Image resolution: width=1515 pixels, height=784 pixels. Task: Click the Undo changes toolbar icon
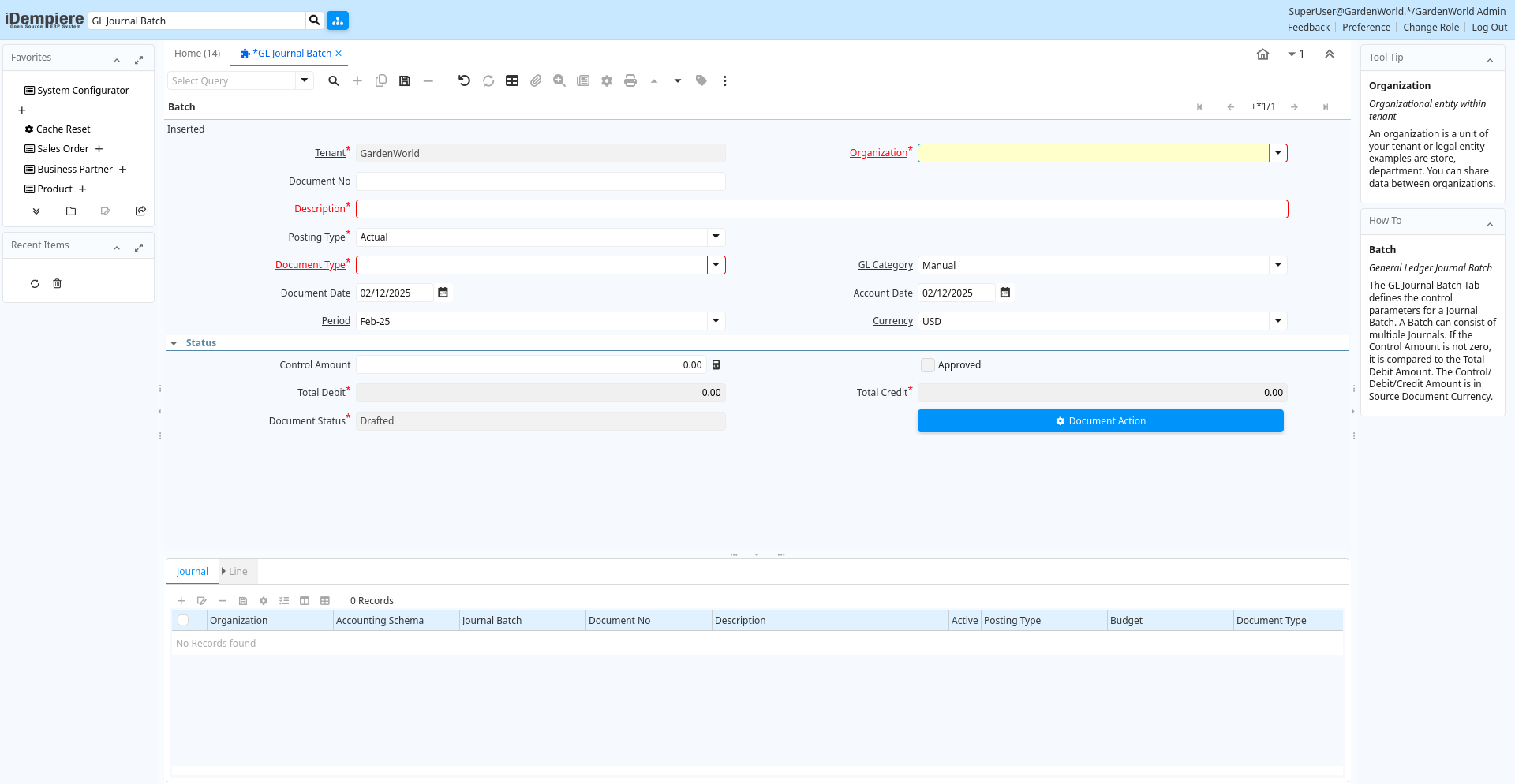pyautogui.click(x=464, y=80)
